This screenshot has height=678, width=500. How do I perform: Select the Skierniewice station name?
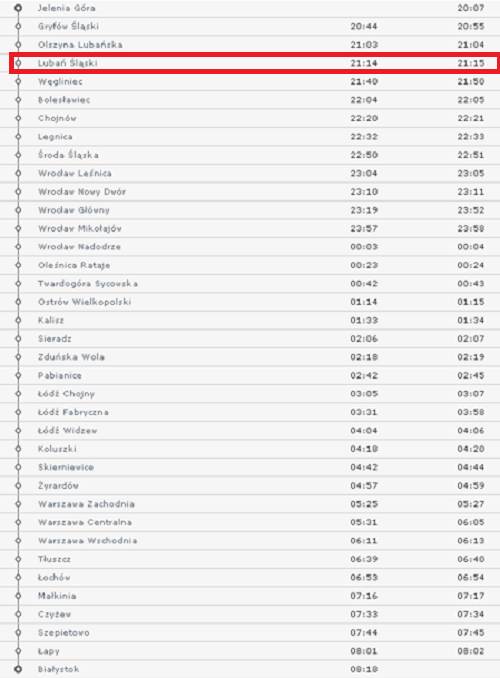[x=66, y=467]
